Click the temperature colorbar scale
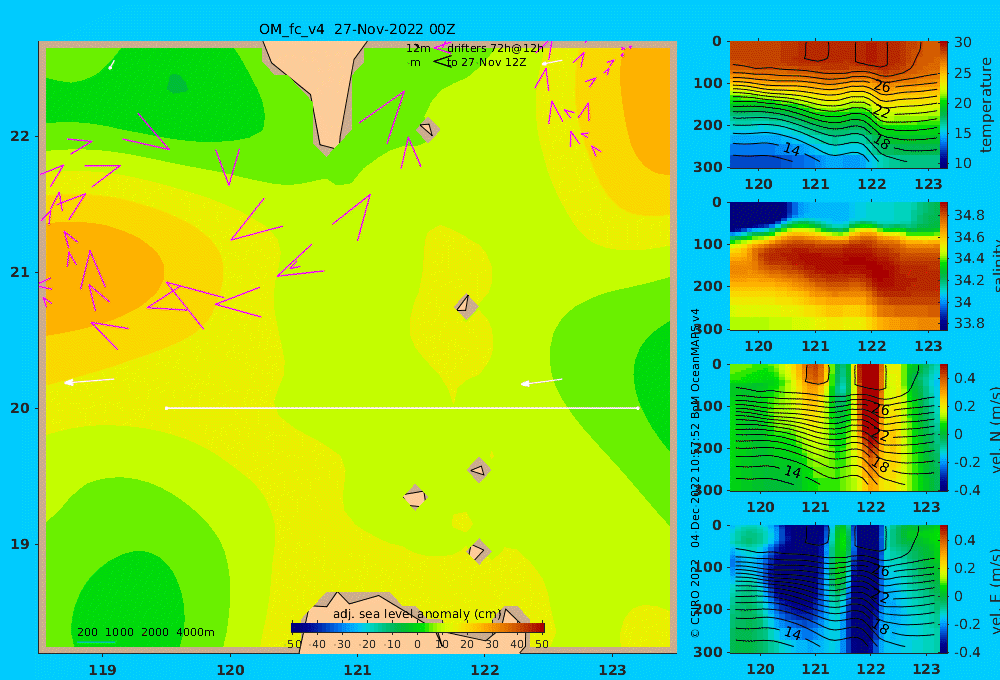The image size is (1000, 680). point(944,105)
